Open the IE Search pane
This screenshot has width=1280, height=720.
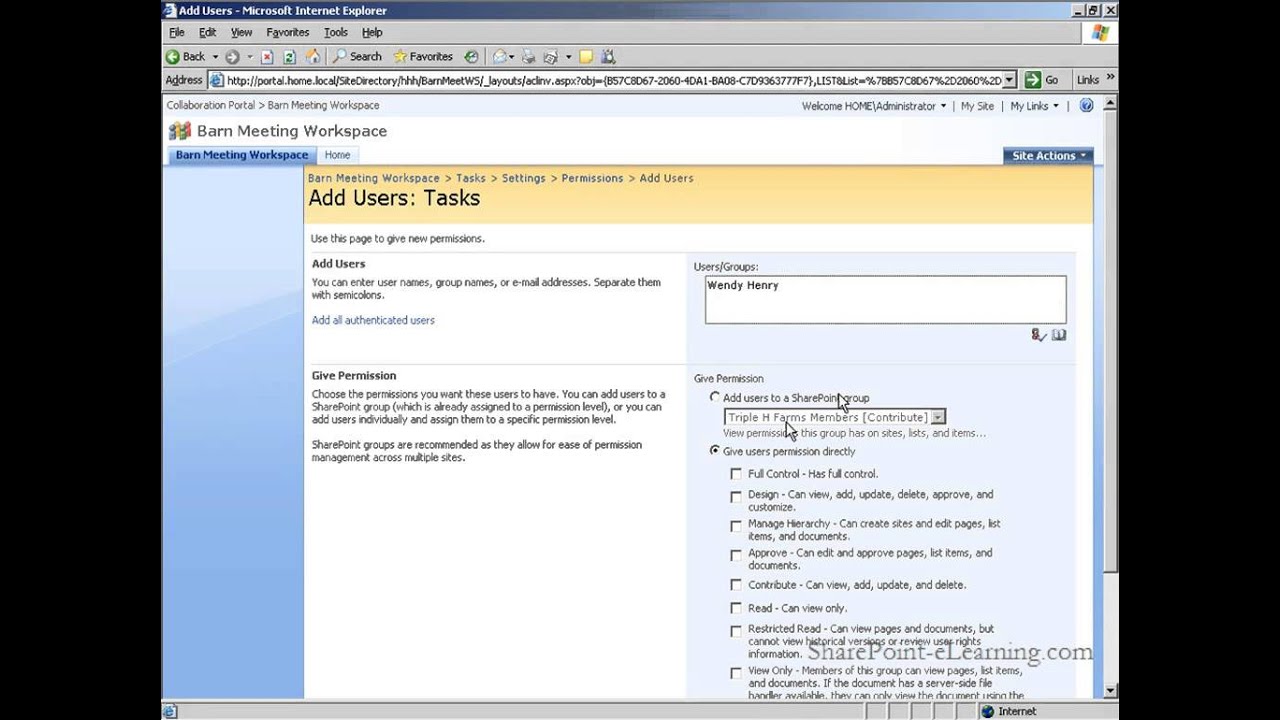tap(357, 57)
